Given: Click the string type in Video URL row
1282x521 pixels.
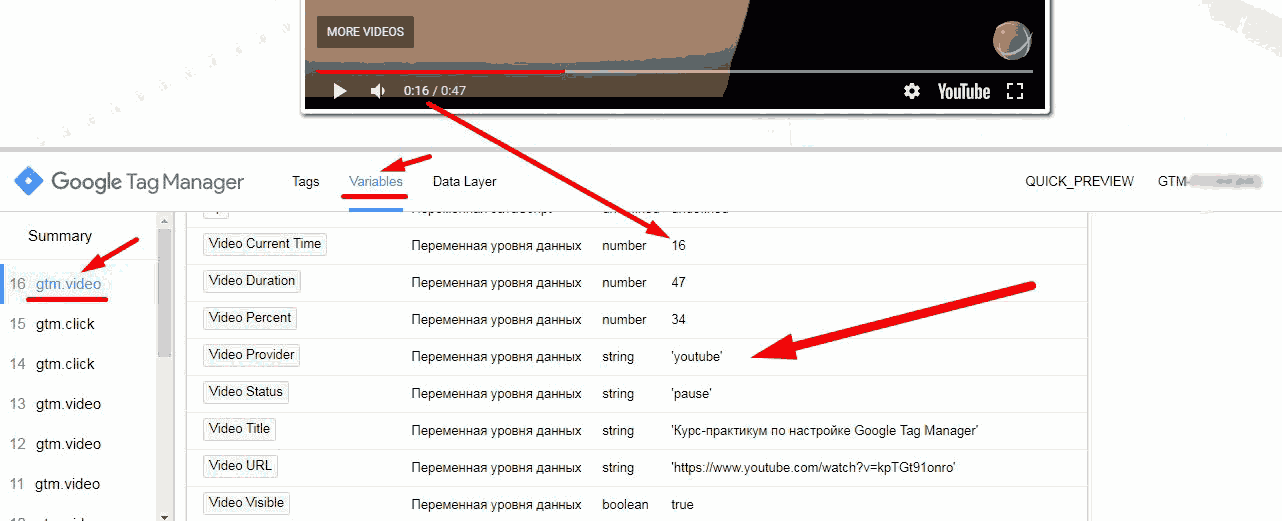Looking at the screenshot, I should pos(618,468).
